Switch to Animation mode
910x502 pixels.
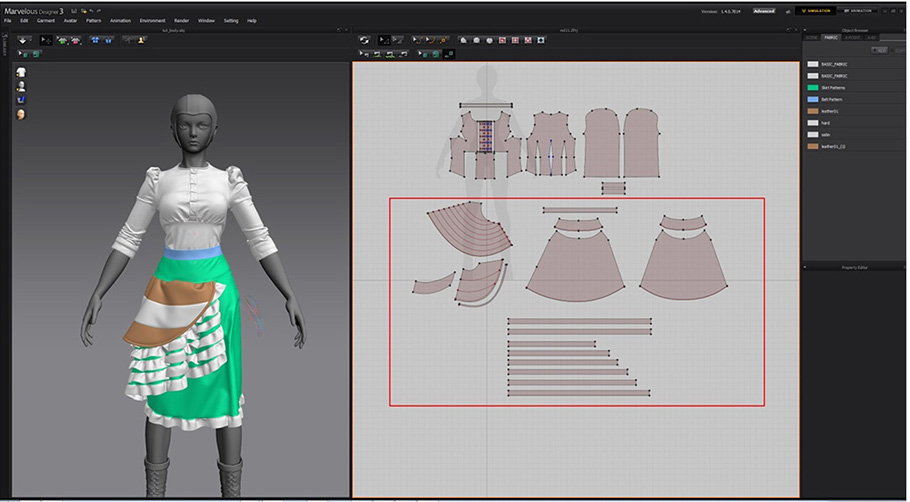[x=858, y=11]
